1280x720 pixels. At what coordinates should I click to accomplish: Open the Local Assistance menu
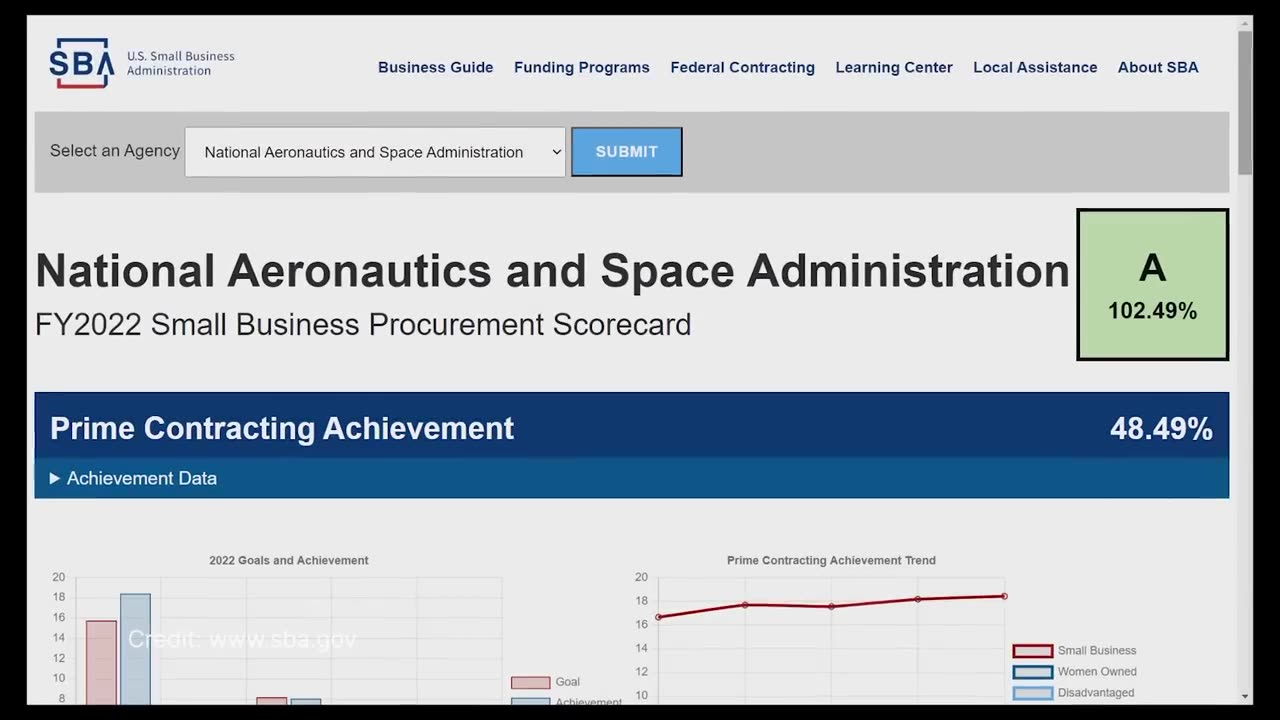point(1035,67)
